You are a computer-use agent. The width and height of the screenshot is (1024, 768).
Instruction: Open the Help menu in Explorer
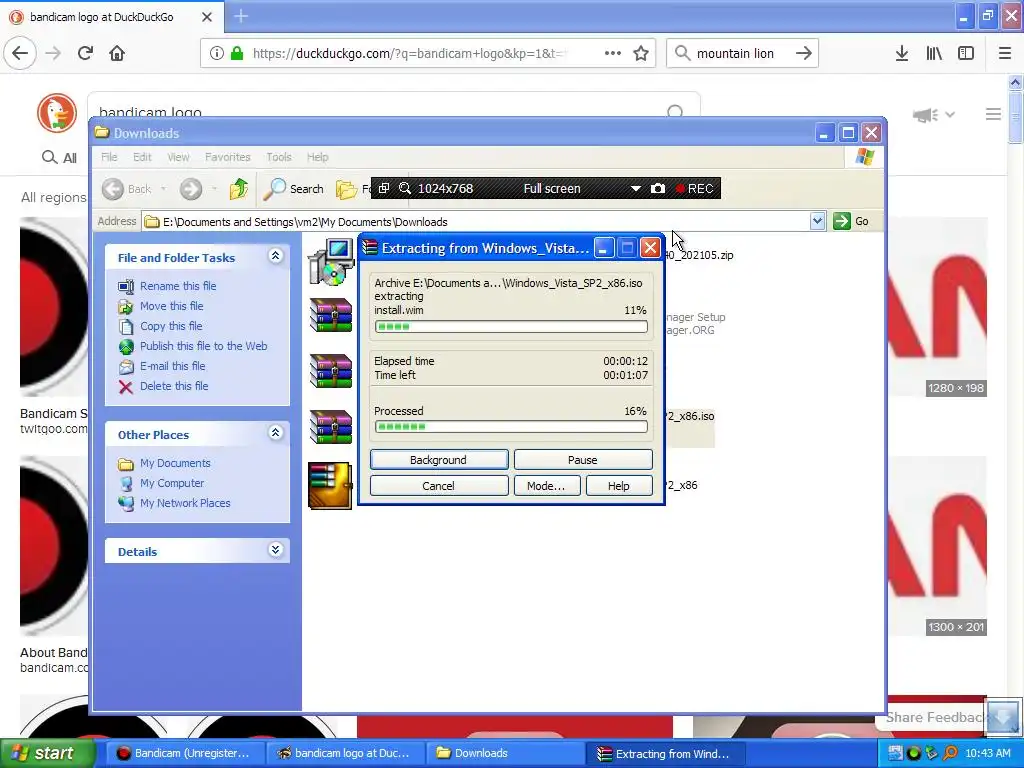(x=317, y=157)
